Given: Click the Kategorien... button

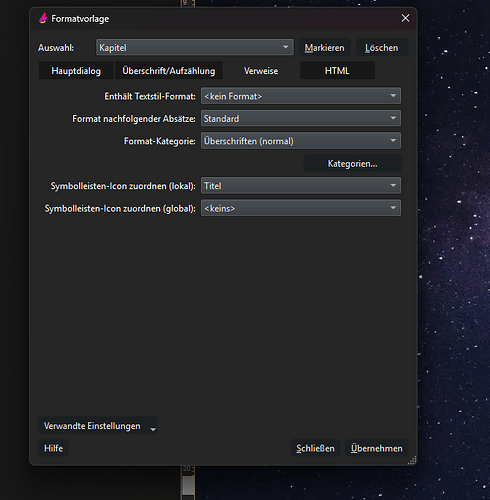Looking at the screenshot, I should [352, 163].
